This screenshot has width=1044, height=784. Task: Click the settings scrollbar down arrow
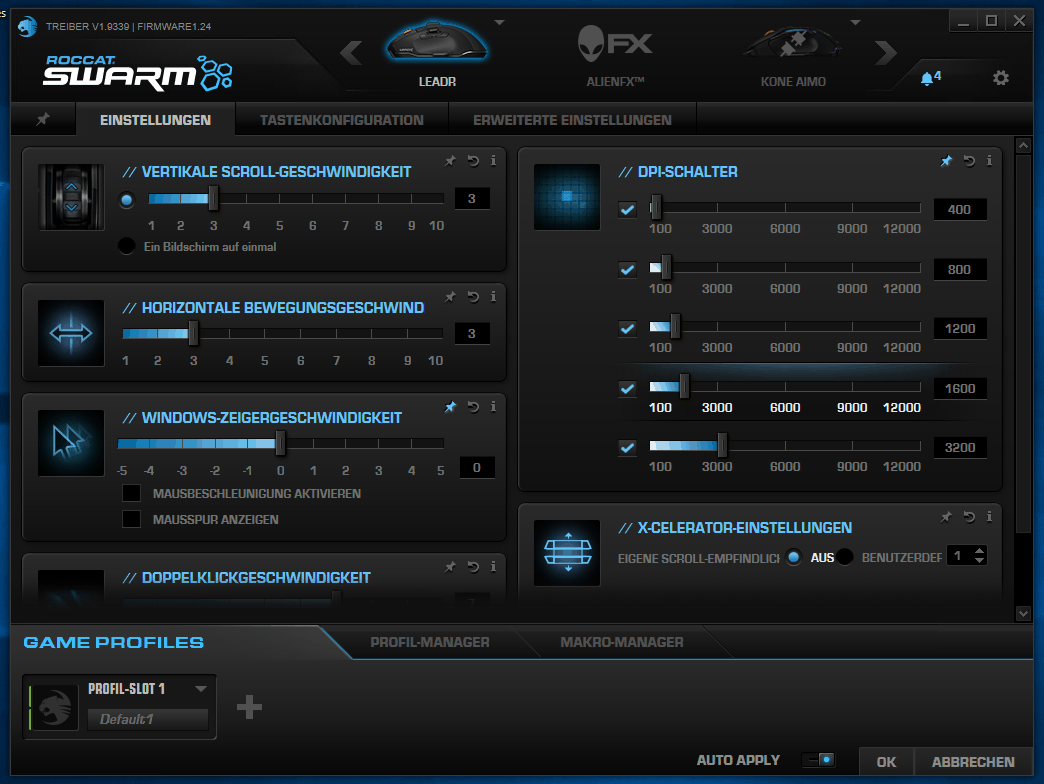pyautogui.click(x=1023, y=614)
